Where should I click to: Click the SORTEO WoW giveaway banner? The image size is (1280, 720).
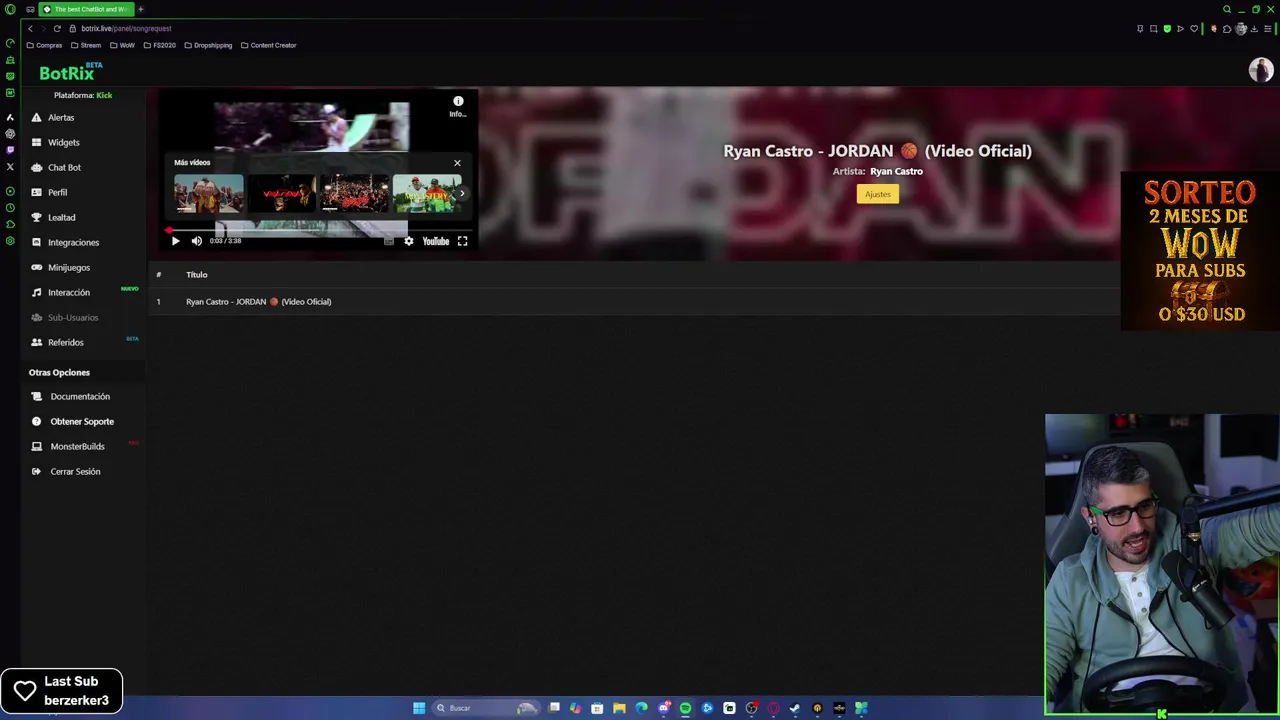1200,251
